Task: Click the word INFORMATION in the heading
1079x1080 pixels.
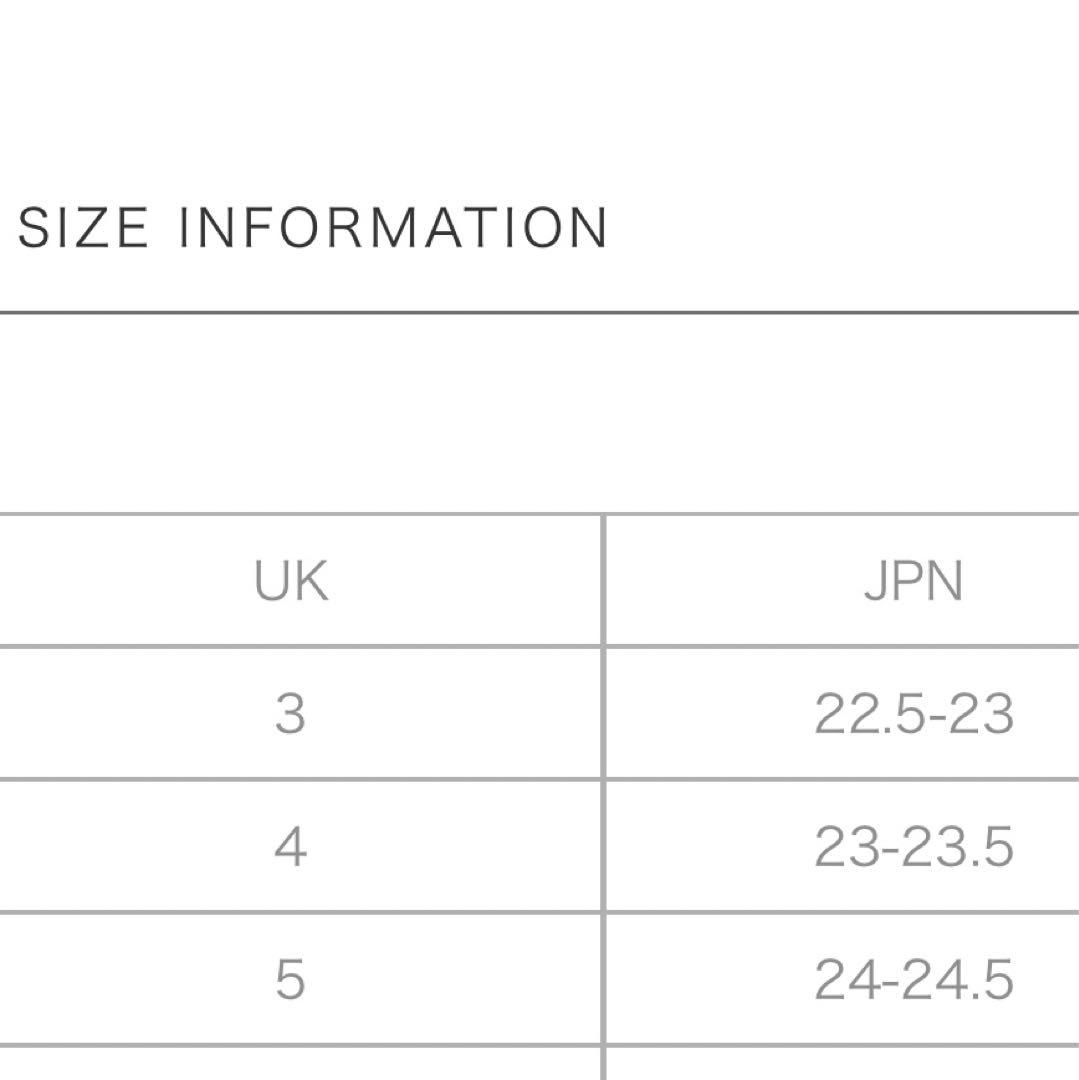Action: [392, 227]
